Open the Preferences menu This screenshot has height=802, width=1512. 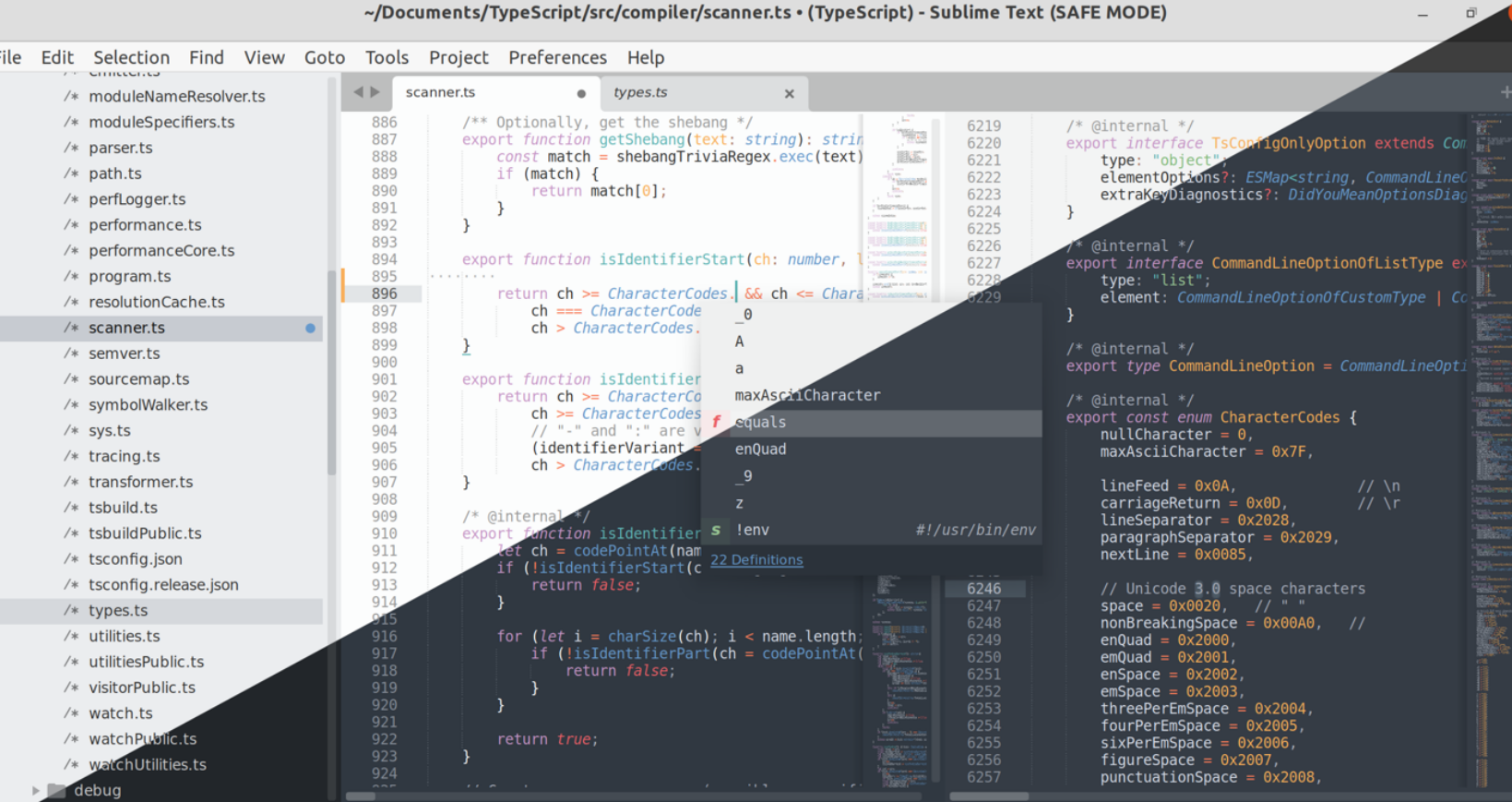click(x=557, y=57)
